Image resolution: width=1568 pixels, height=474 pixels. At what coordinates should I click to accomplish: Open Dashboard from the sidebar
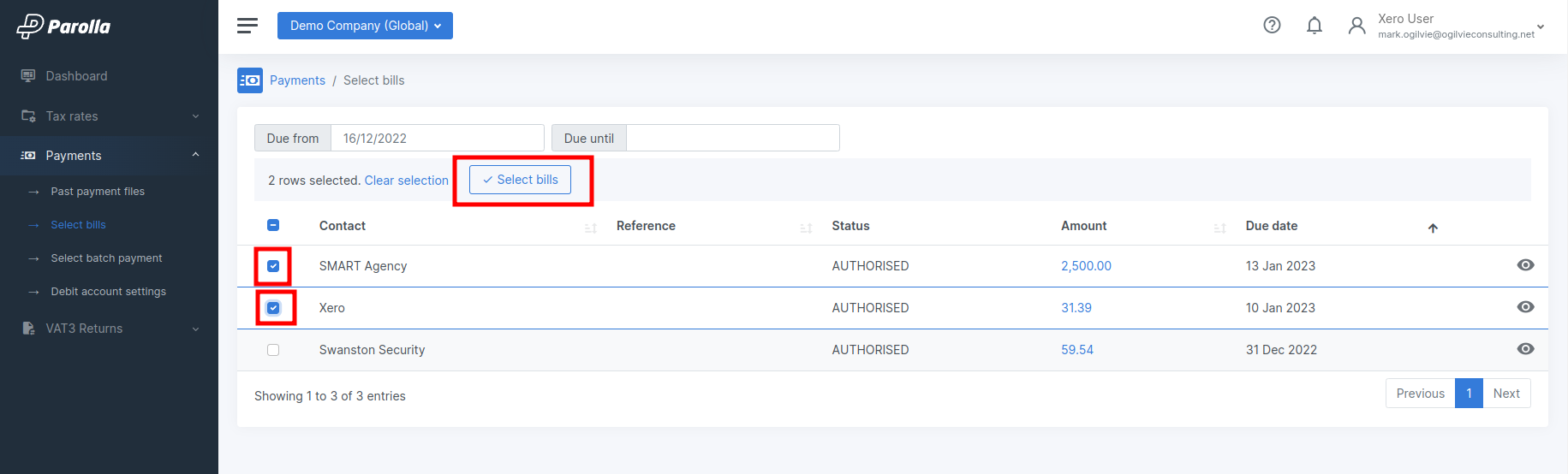pyautogui.click(x=76, y=76)
